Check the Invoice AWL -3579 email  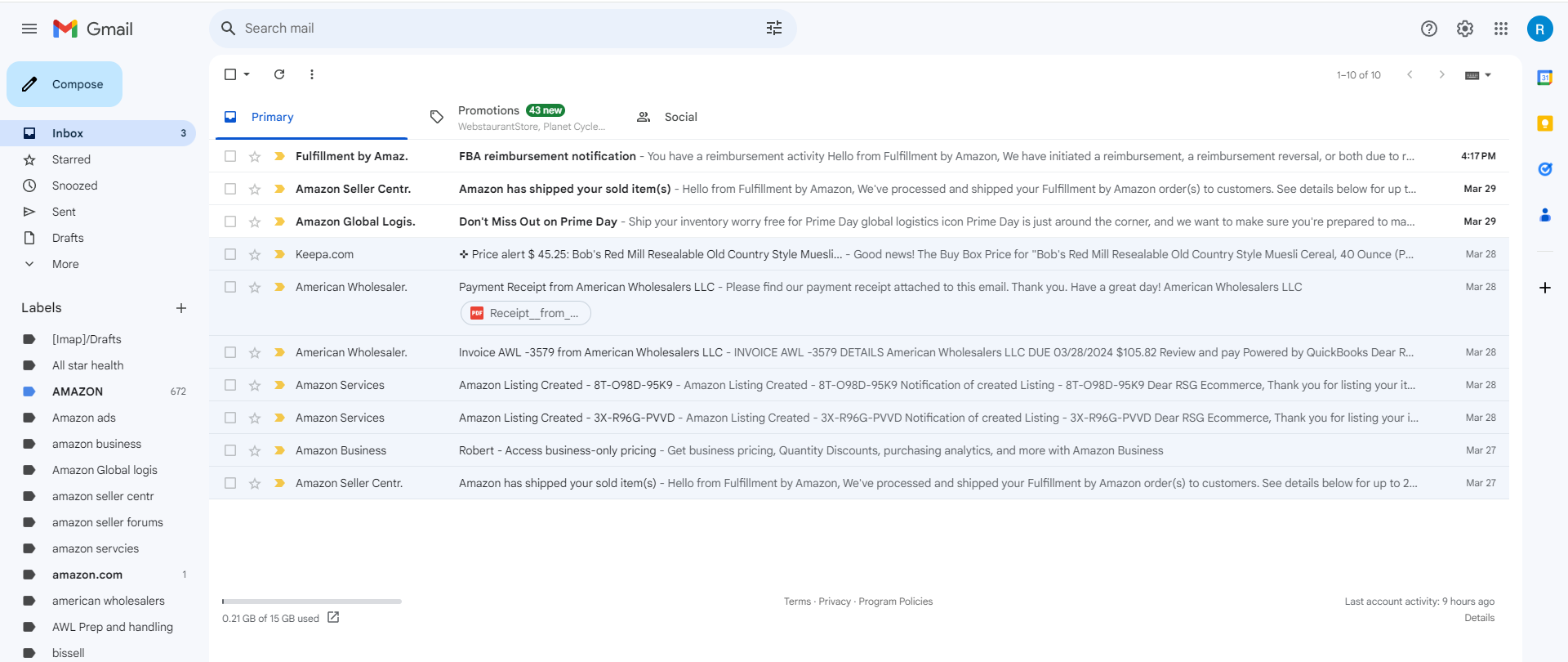[x=230, y=352]
